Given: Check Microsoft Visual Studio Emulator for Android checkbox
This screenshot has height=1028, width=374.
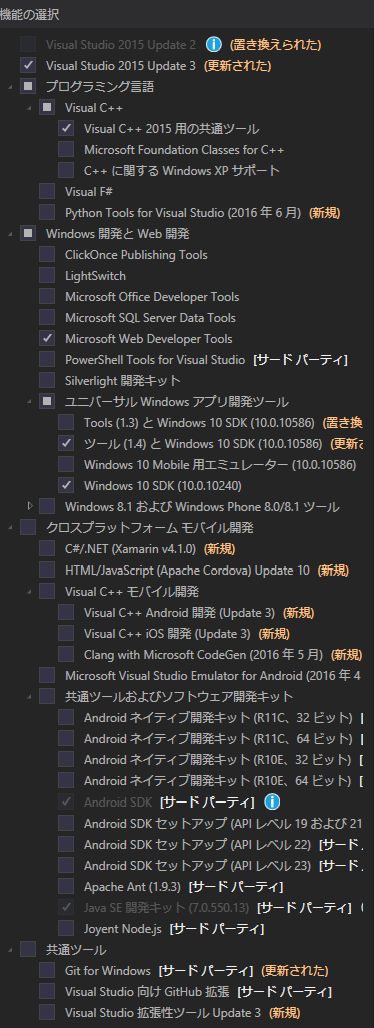Looking at the screenshot, I should click(x=47, y=675).
